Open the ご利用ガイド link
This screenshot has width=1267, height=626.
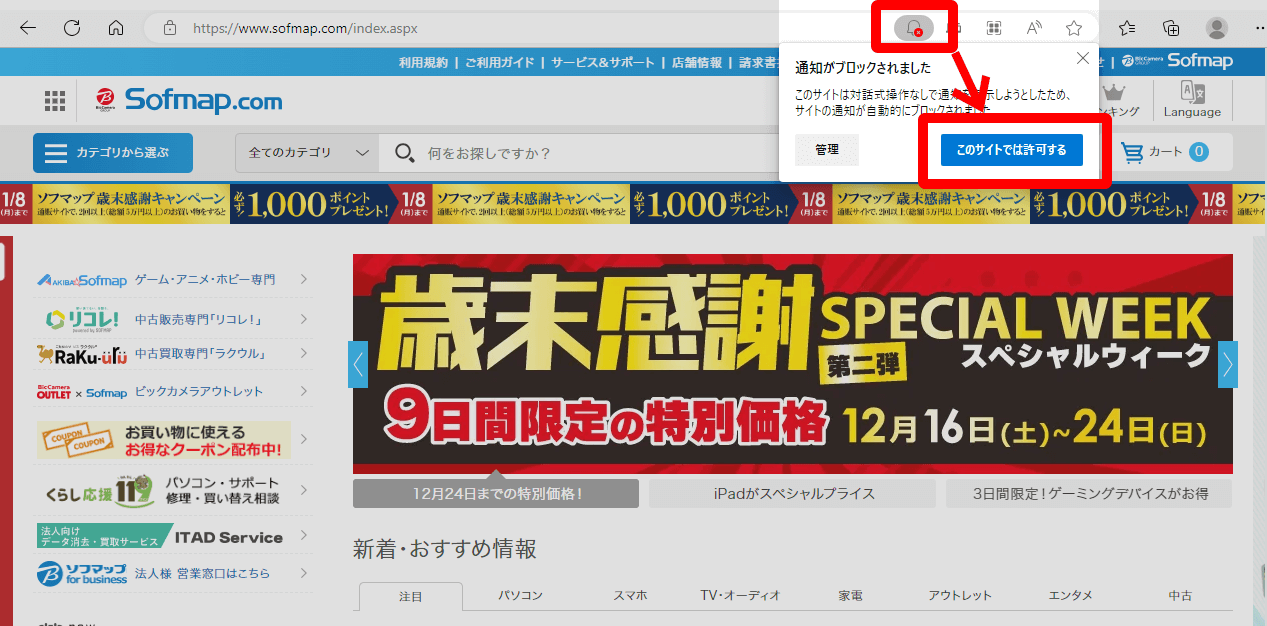click(499, 62)
